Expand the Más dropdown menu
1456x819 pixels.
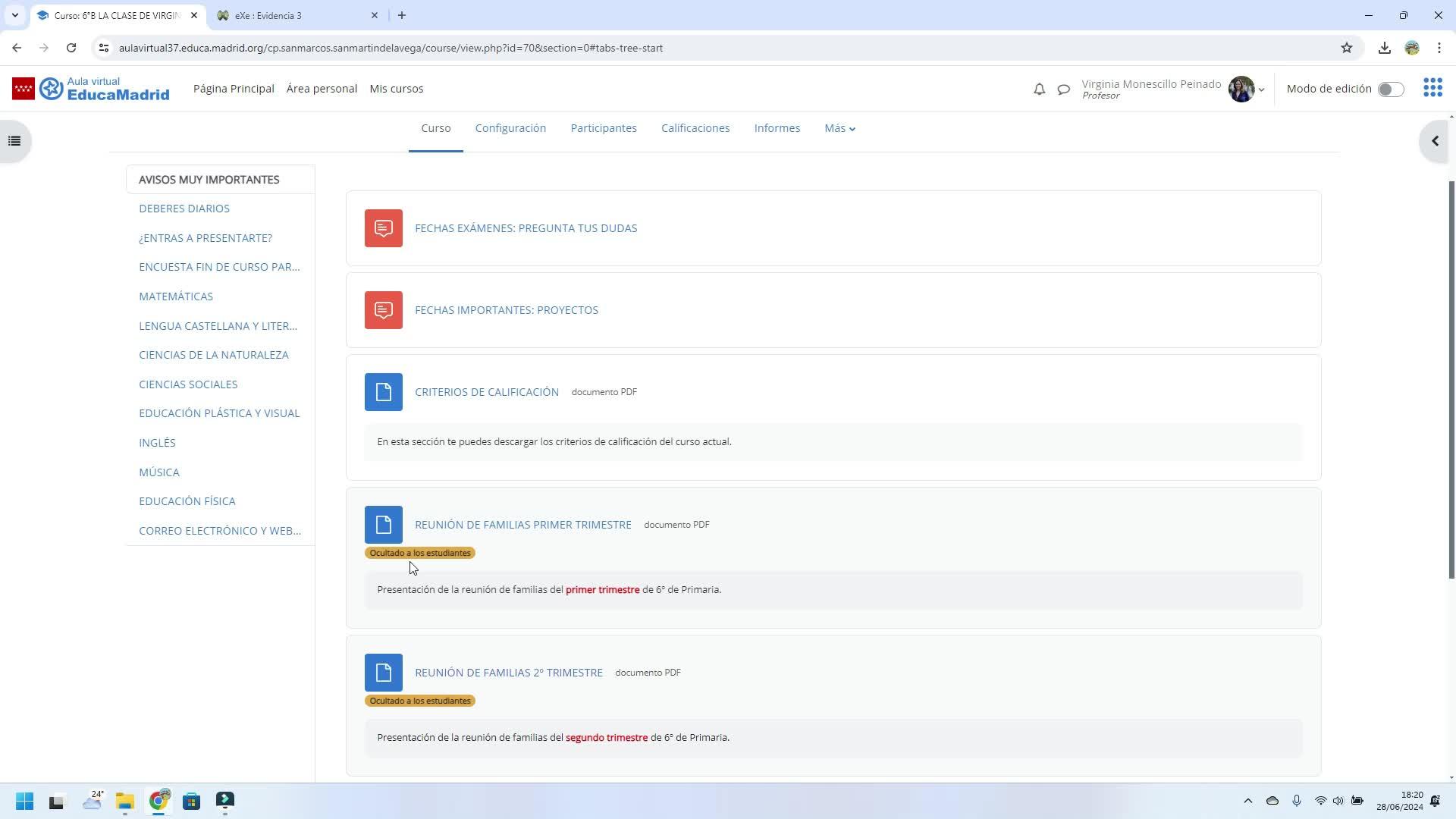[x=839, y=128]
